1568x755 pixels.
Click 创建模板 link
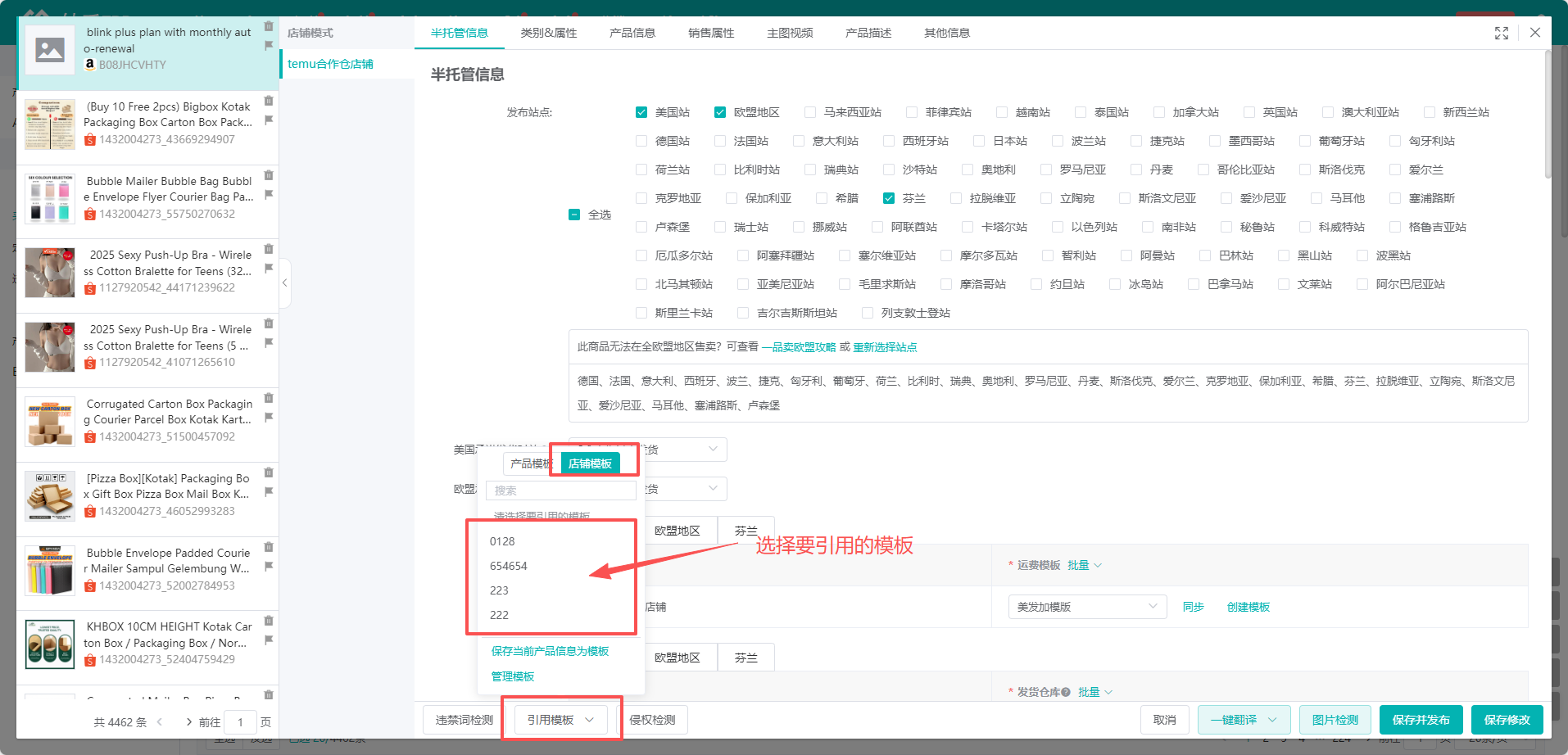click(1249, 607)
